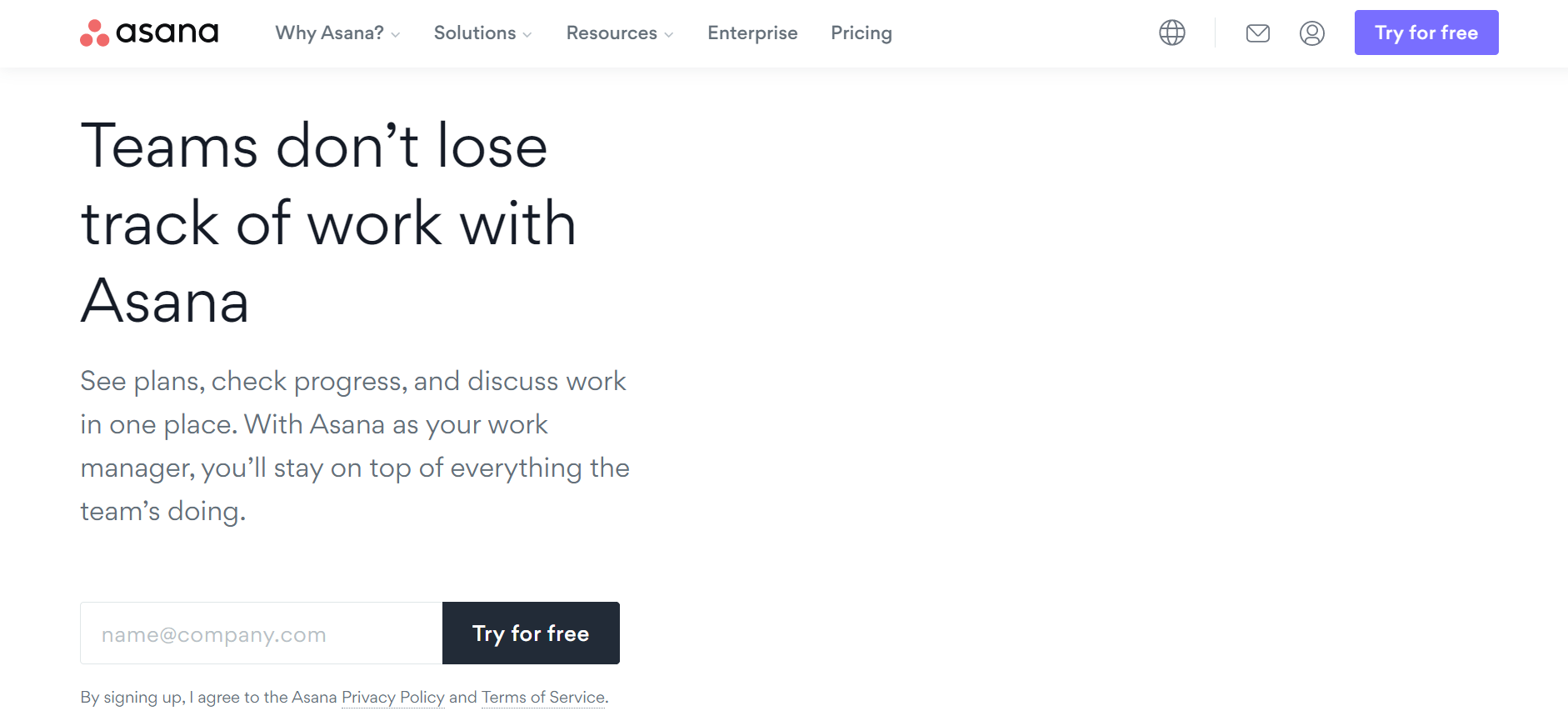Click the See plans, check progress paragraph
The width and height of the screenshot is (1568, 716).
tap(355, 446)
